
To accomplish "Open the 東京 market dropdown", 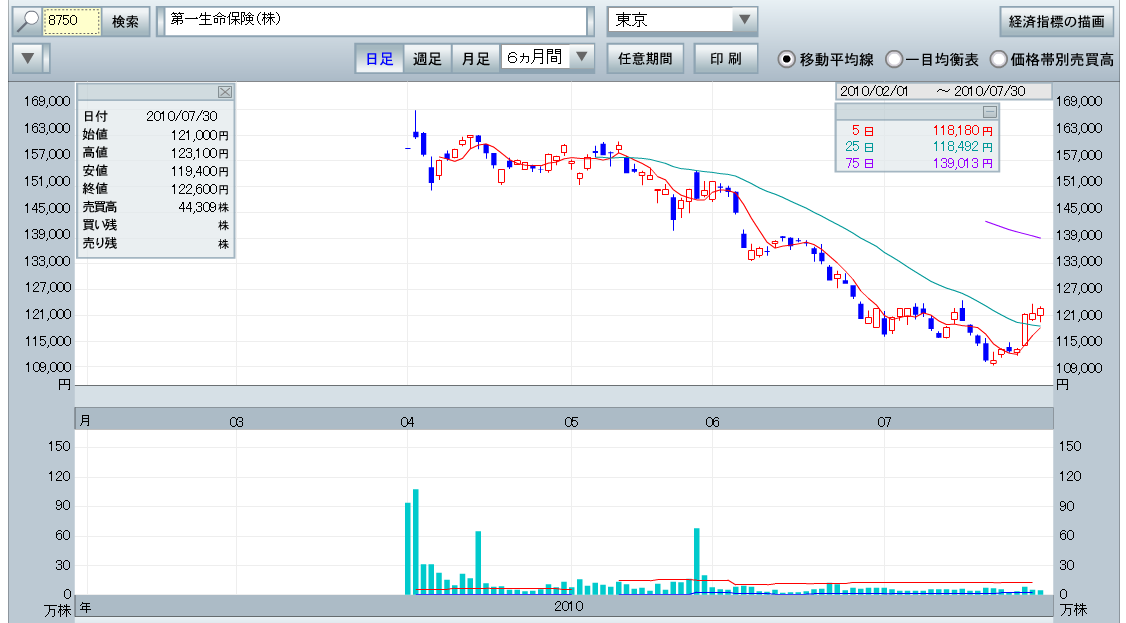I will [x=744, y=21].
